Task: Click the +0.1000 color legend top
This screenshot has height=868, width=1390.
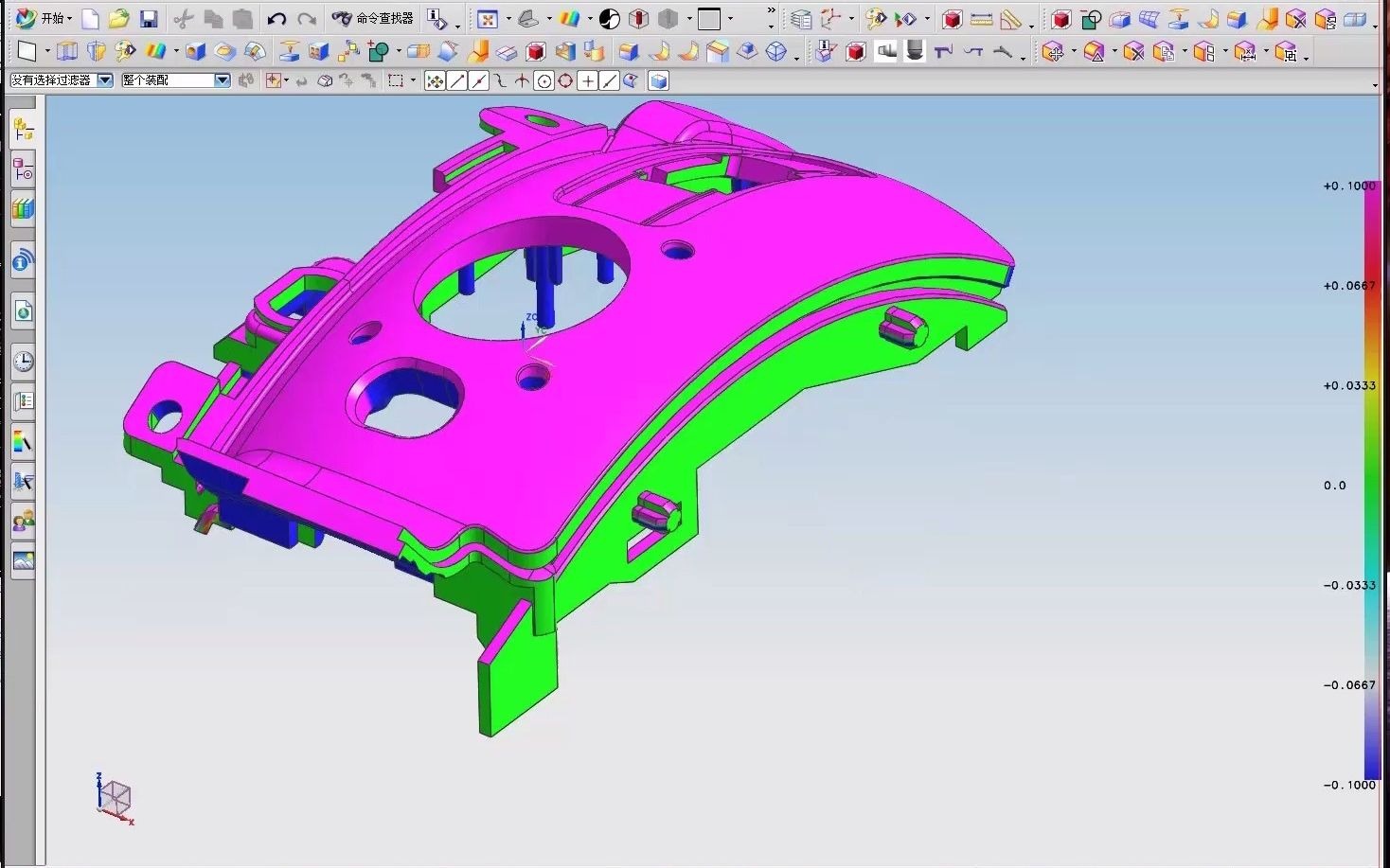Action: pyautogui.click(x=1349, y=186)
